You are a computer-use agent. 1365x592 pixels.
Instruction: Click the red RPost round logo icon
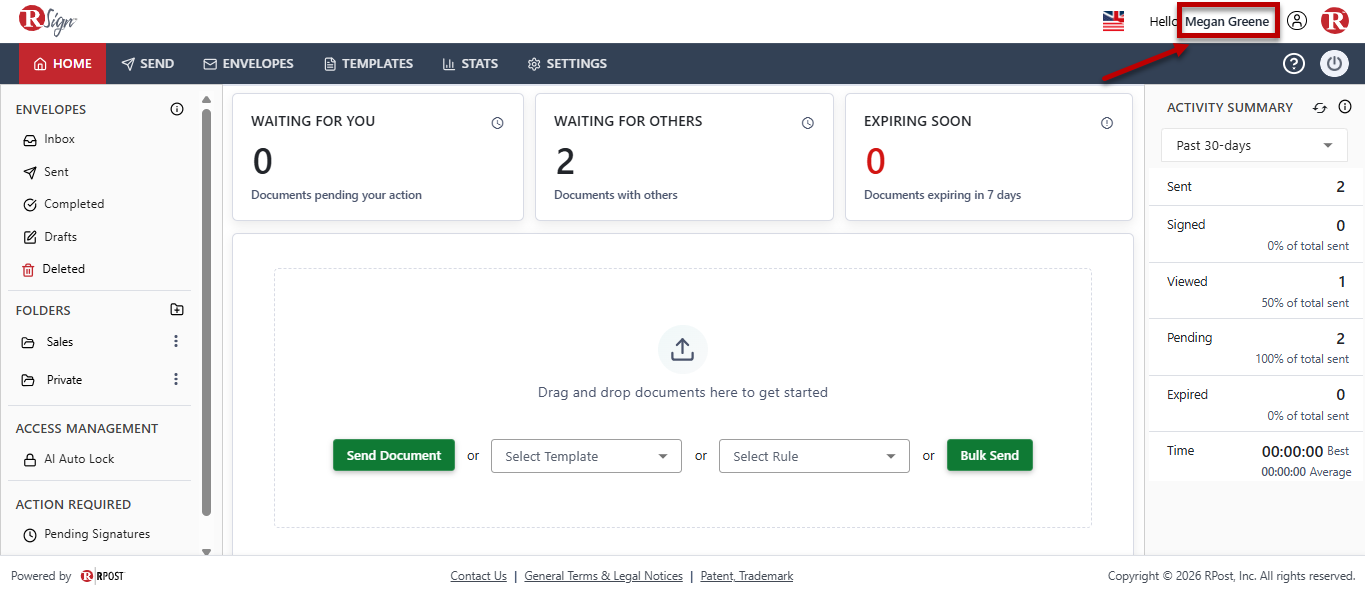click(x=1335, y=20)
